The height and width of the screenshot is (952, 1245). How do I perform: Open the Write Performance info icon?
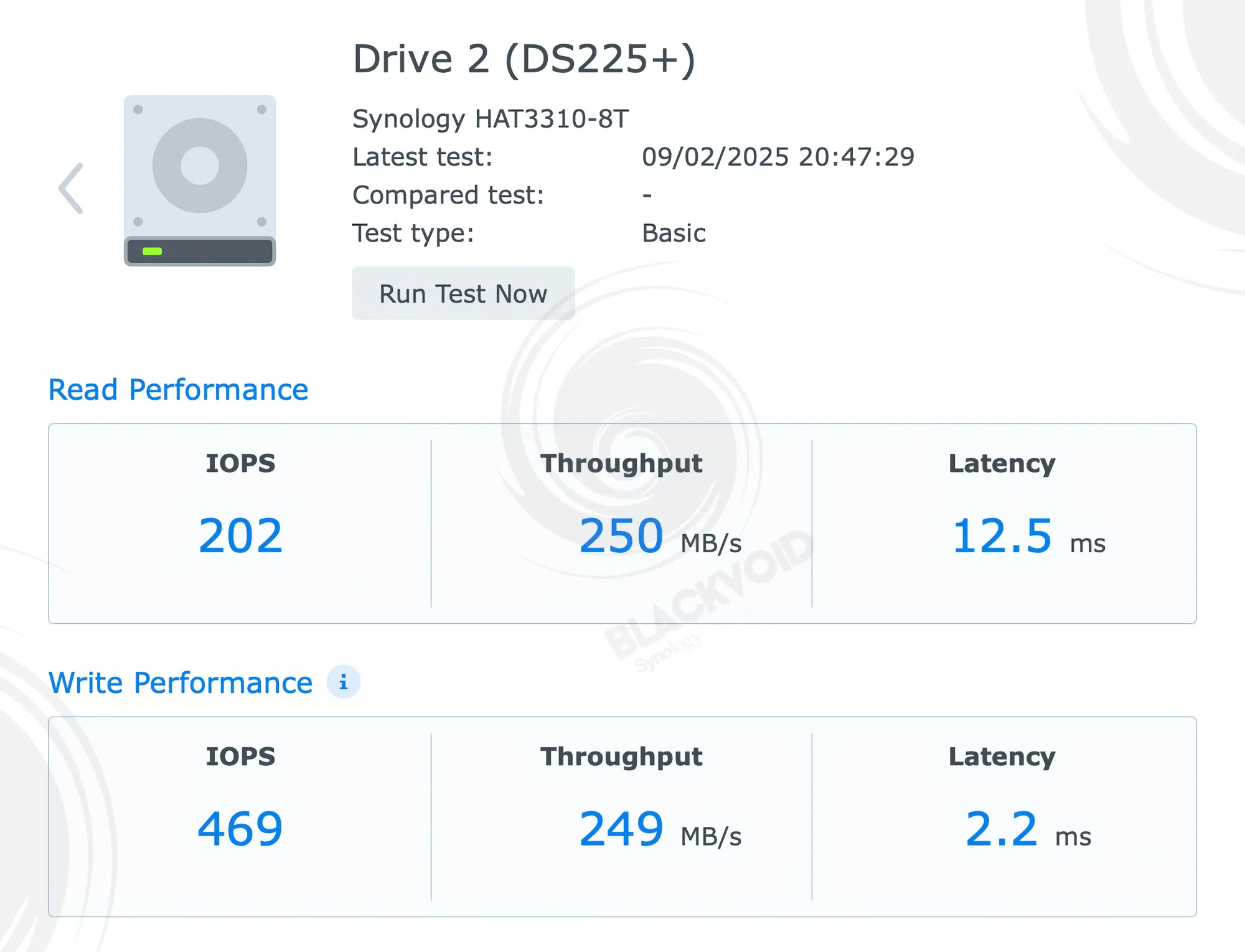tap(344, 682)
